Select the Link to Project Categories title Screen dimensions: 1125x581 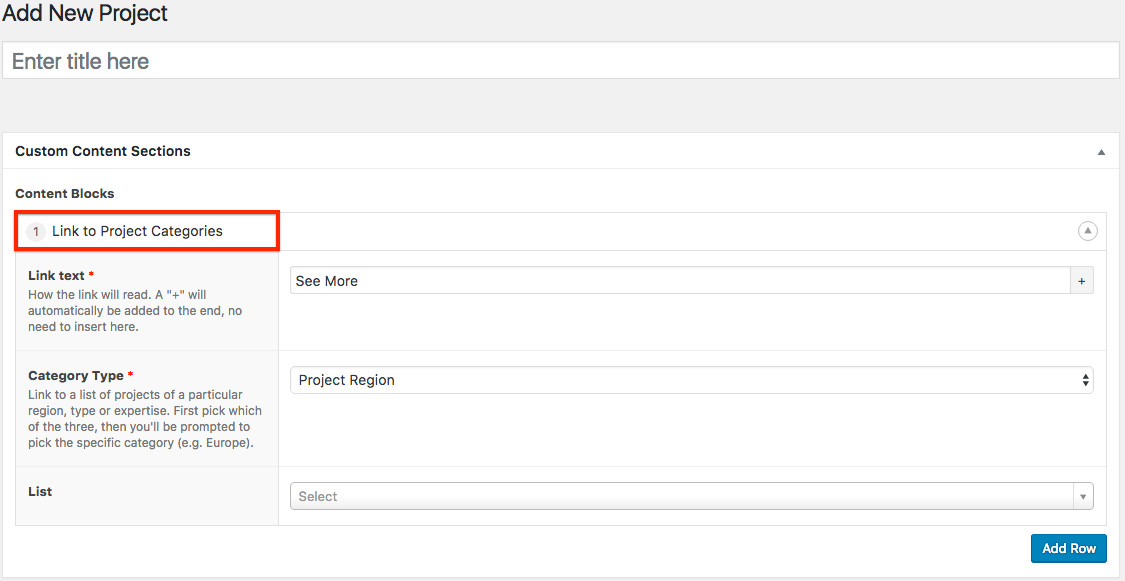pos(137,231)
